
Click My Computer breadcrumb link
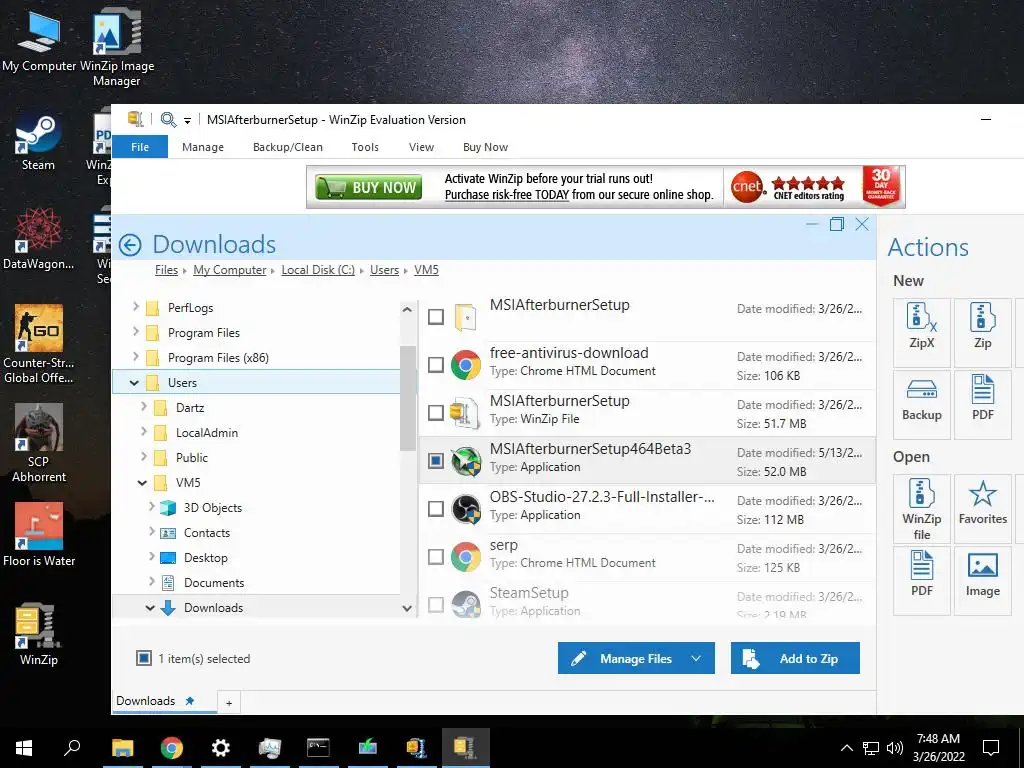pyautogui.click(x=230, y=270)
